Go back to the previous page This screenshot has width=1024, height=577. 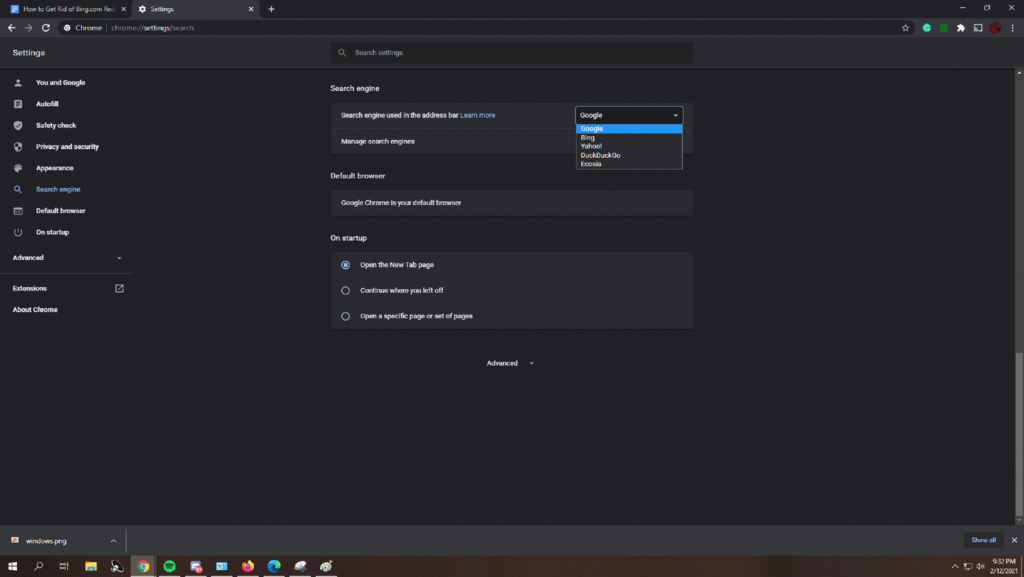tap(12, 28)
